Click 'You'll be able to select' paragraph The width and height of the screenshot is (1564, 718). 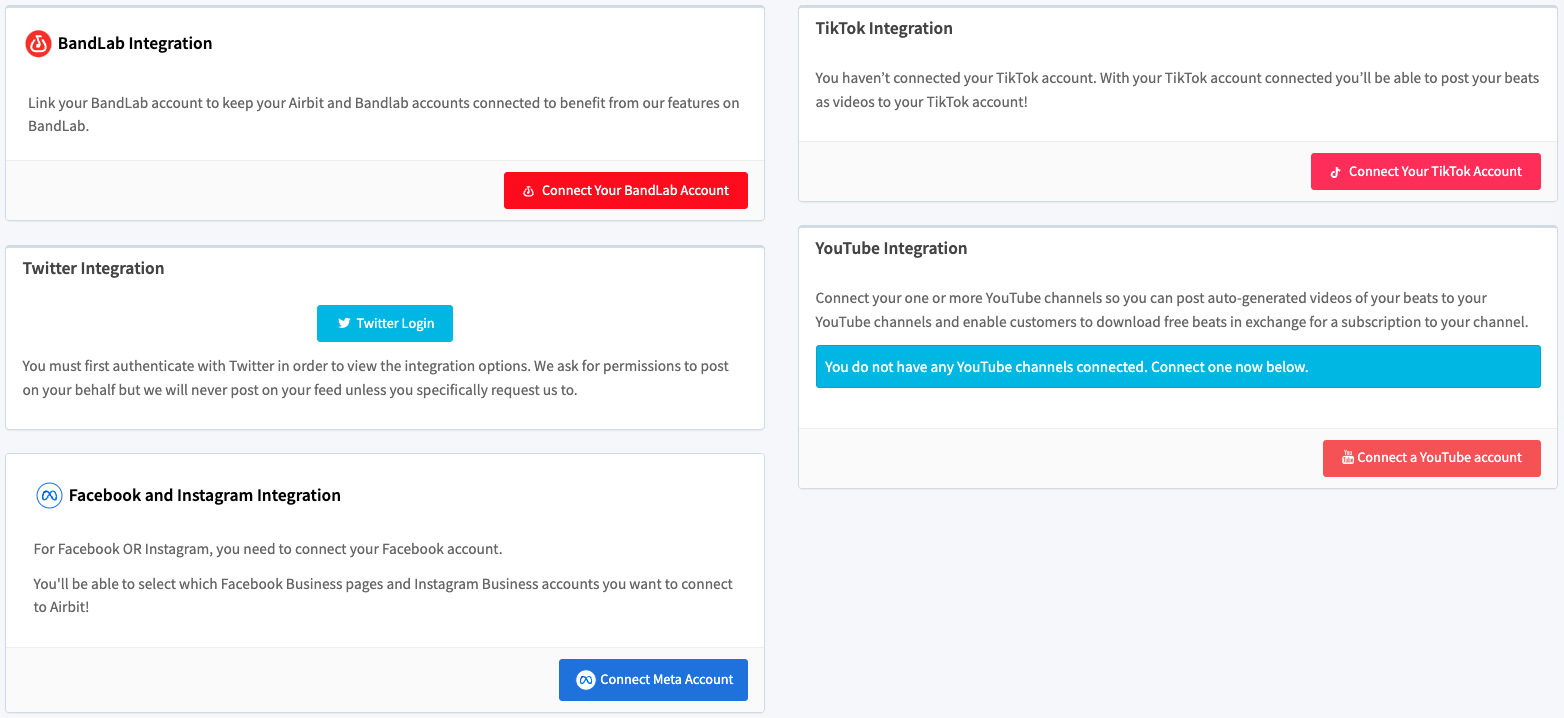(x=383, y=595)
